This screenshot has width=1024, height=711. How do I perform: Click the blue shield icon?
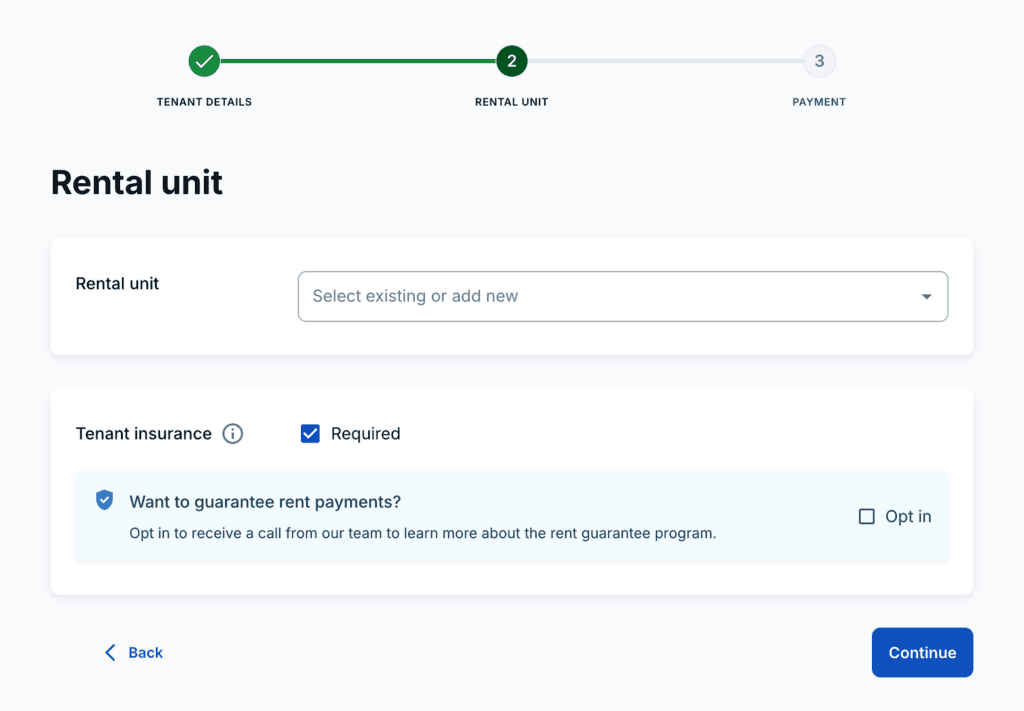(x=104, y=500)
